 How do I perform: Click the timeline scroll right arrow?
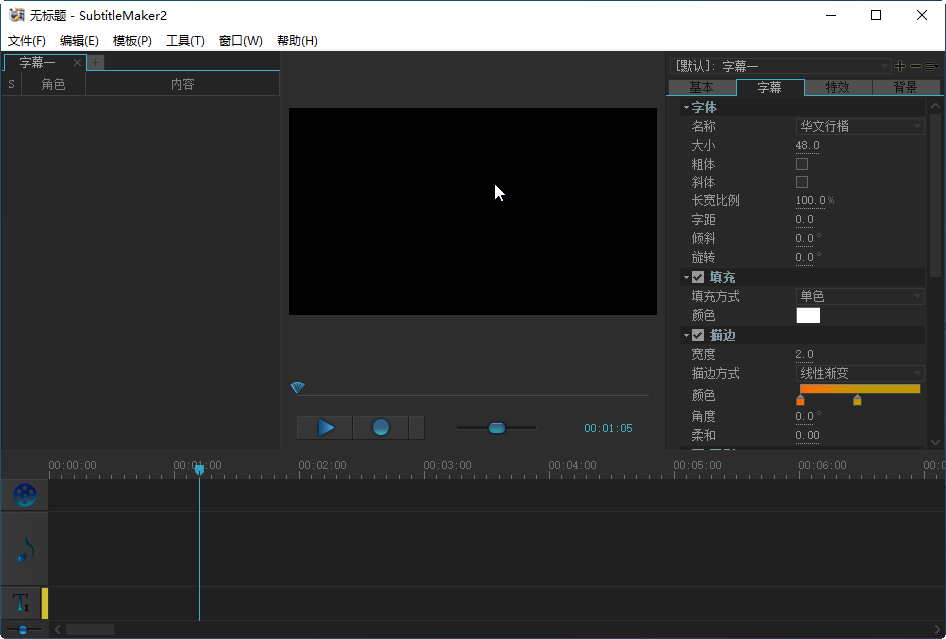click(938, 630)
